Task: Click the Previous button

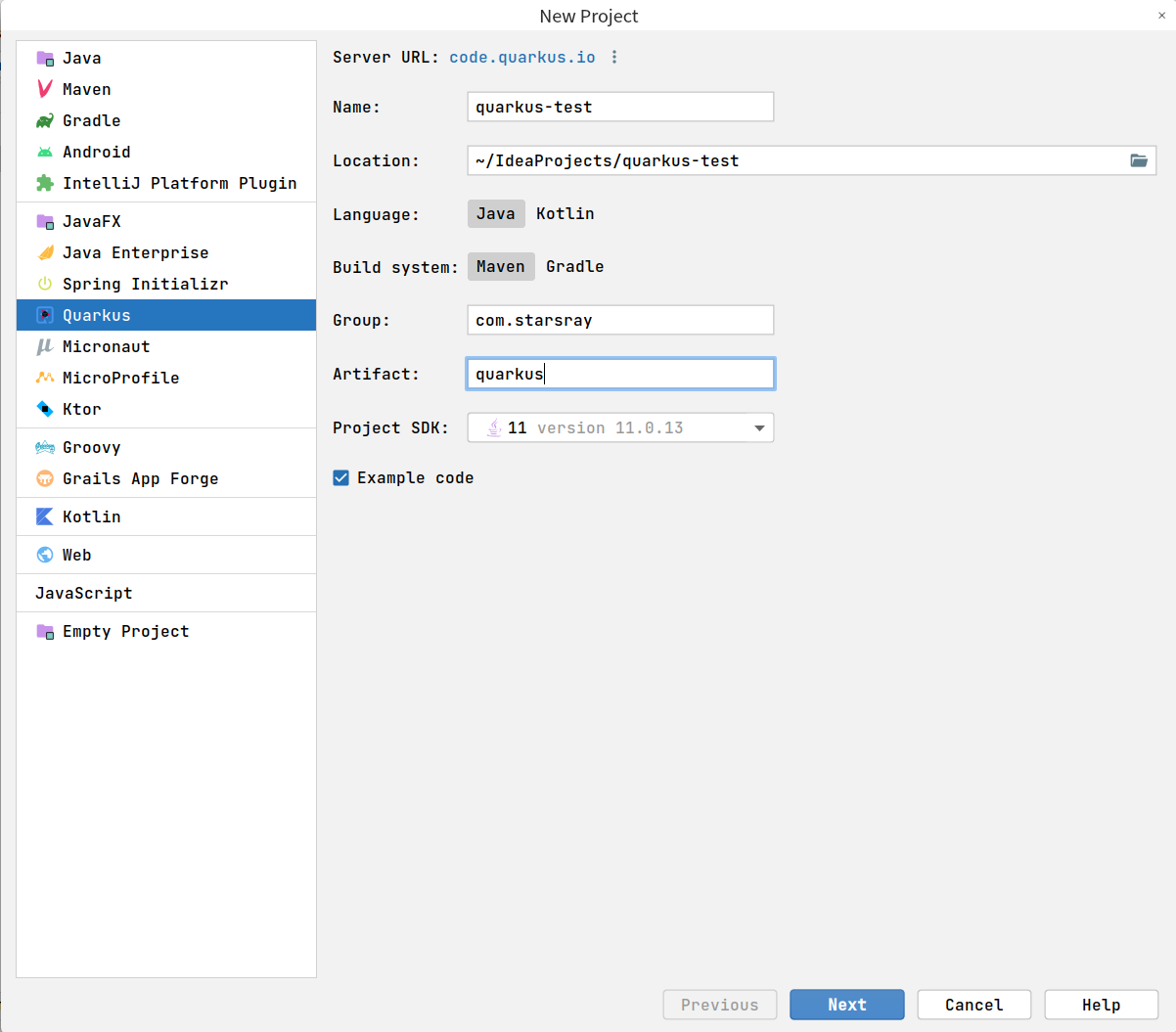Action: click(720, 1005)
